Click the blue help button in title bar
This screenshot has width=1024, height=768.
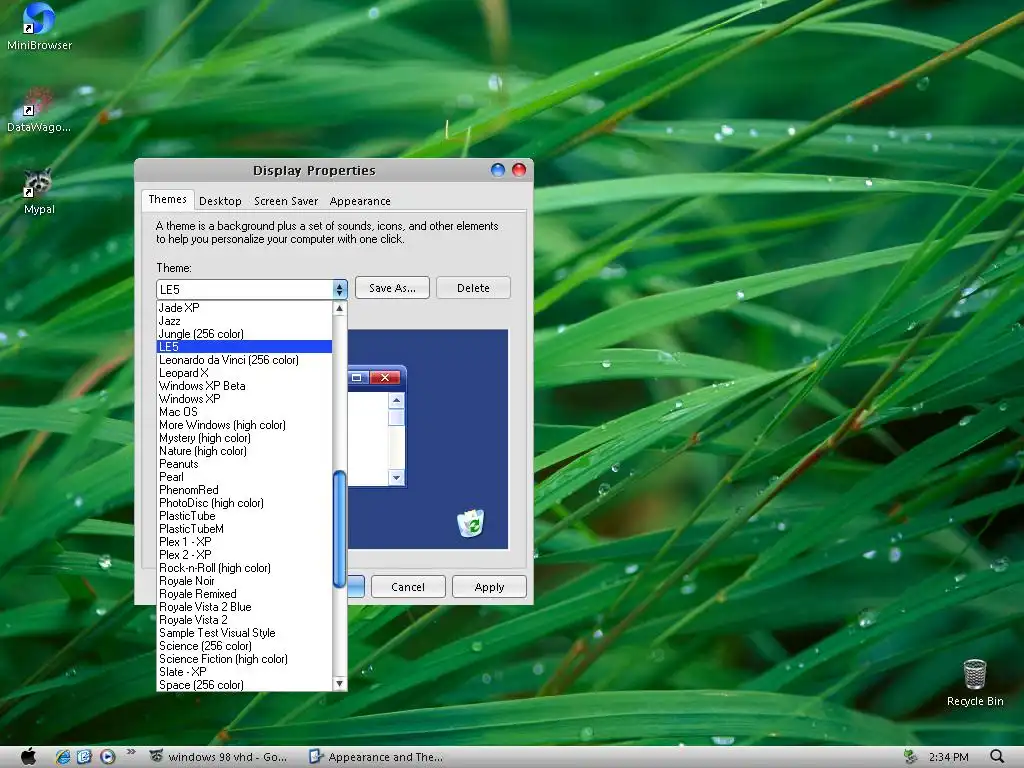[498, 170]
